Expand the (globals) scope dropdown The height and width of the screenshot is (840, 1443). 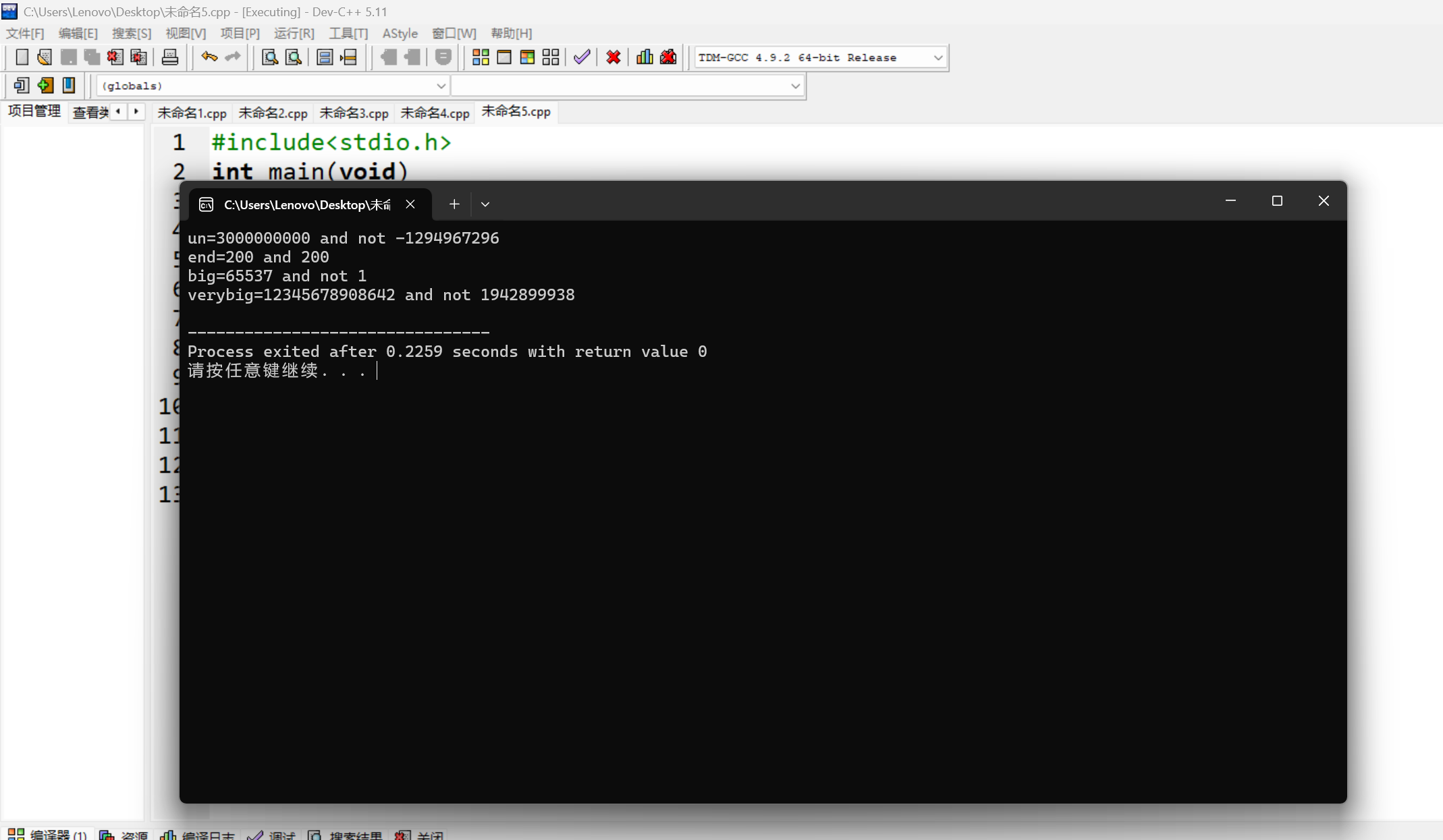pyautogui.click(x=441, y=86)
